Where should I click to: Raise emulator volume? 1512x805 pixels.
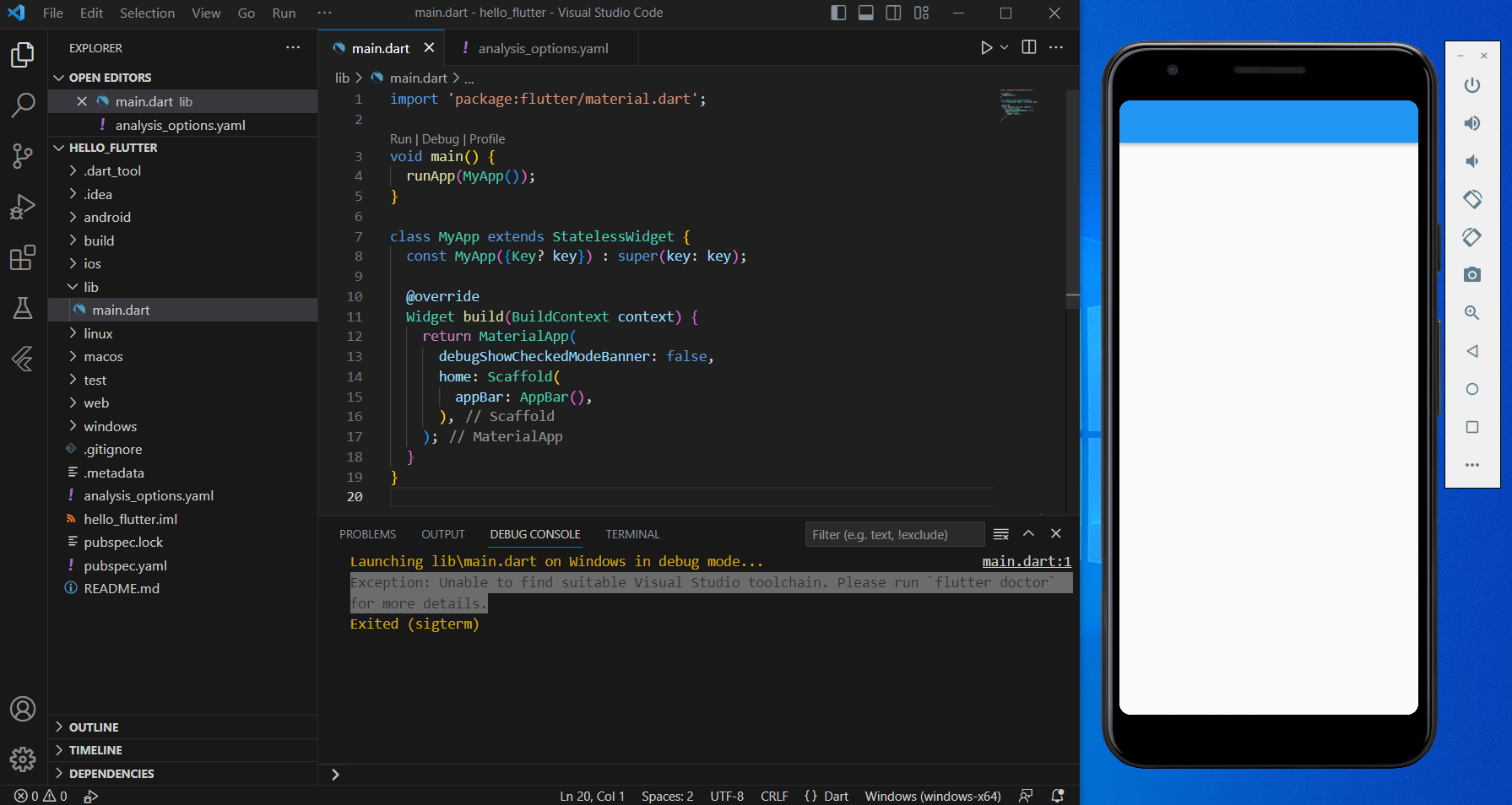point(1472,123)
